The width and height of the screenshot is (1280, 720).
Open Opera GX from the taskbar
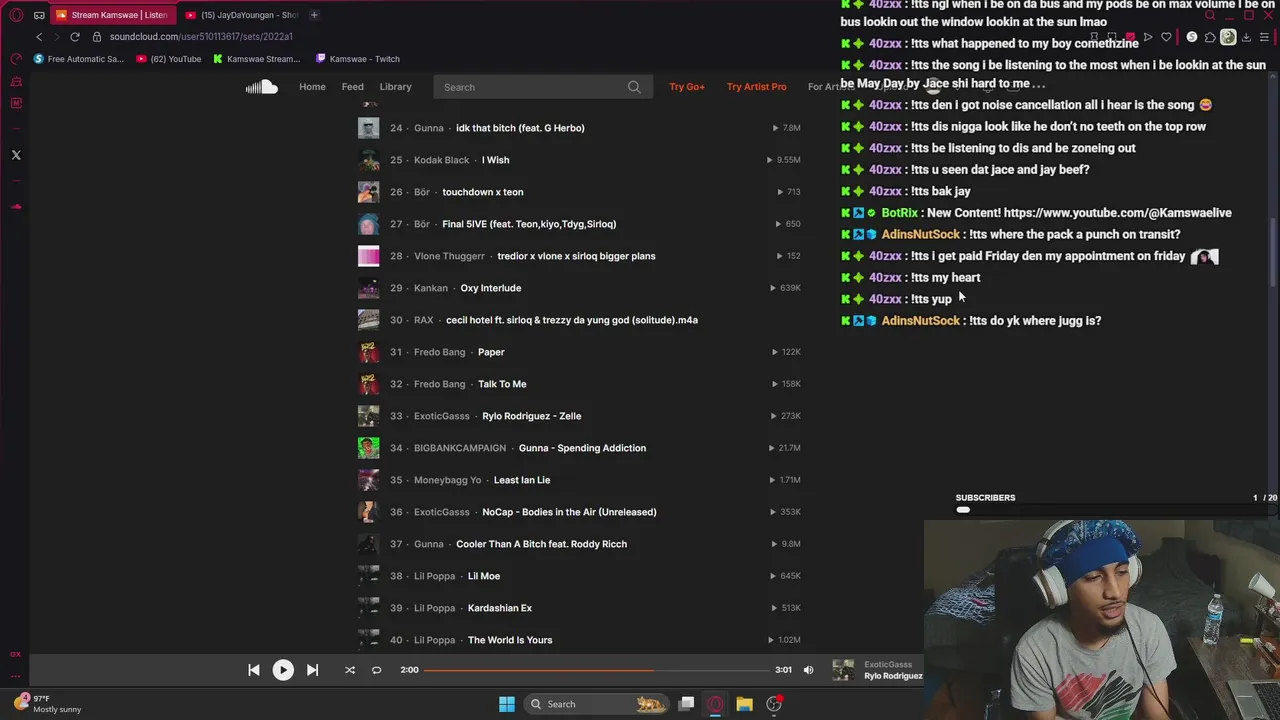[715, 704]
